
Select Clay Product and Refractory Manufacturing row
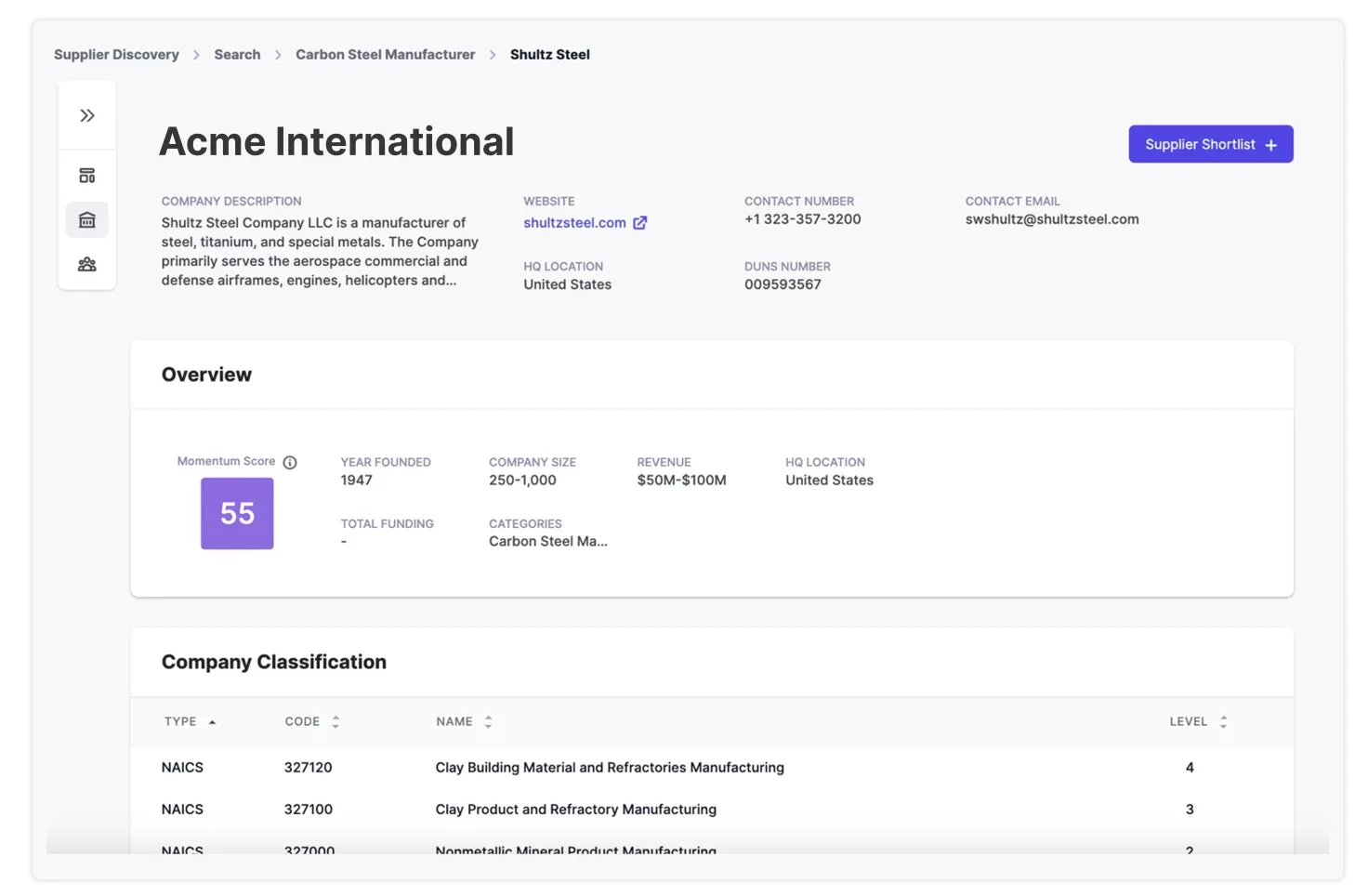click(x=712, y=810)
